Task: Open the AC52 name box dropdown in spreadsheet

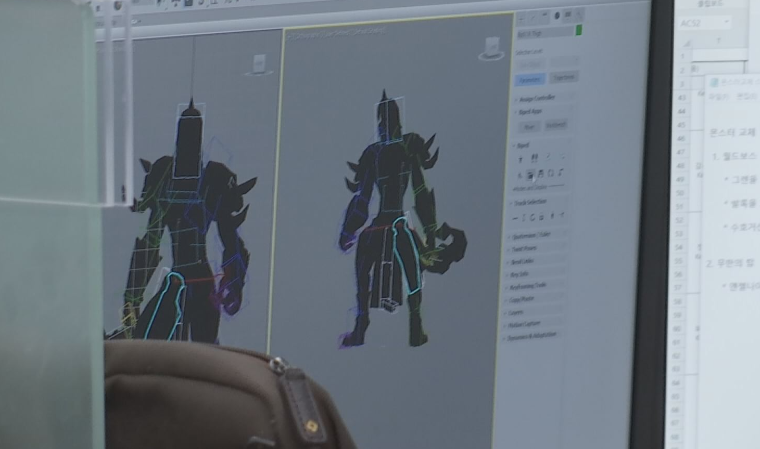Action: [x=726, y=22]
